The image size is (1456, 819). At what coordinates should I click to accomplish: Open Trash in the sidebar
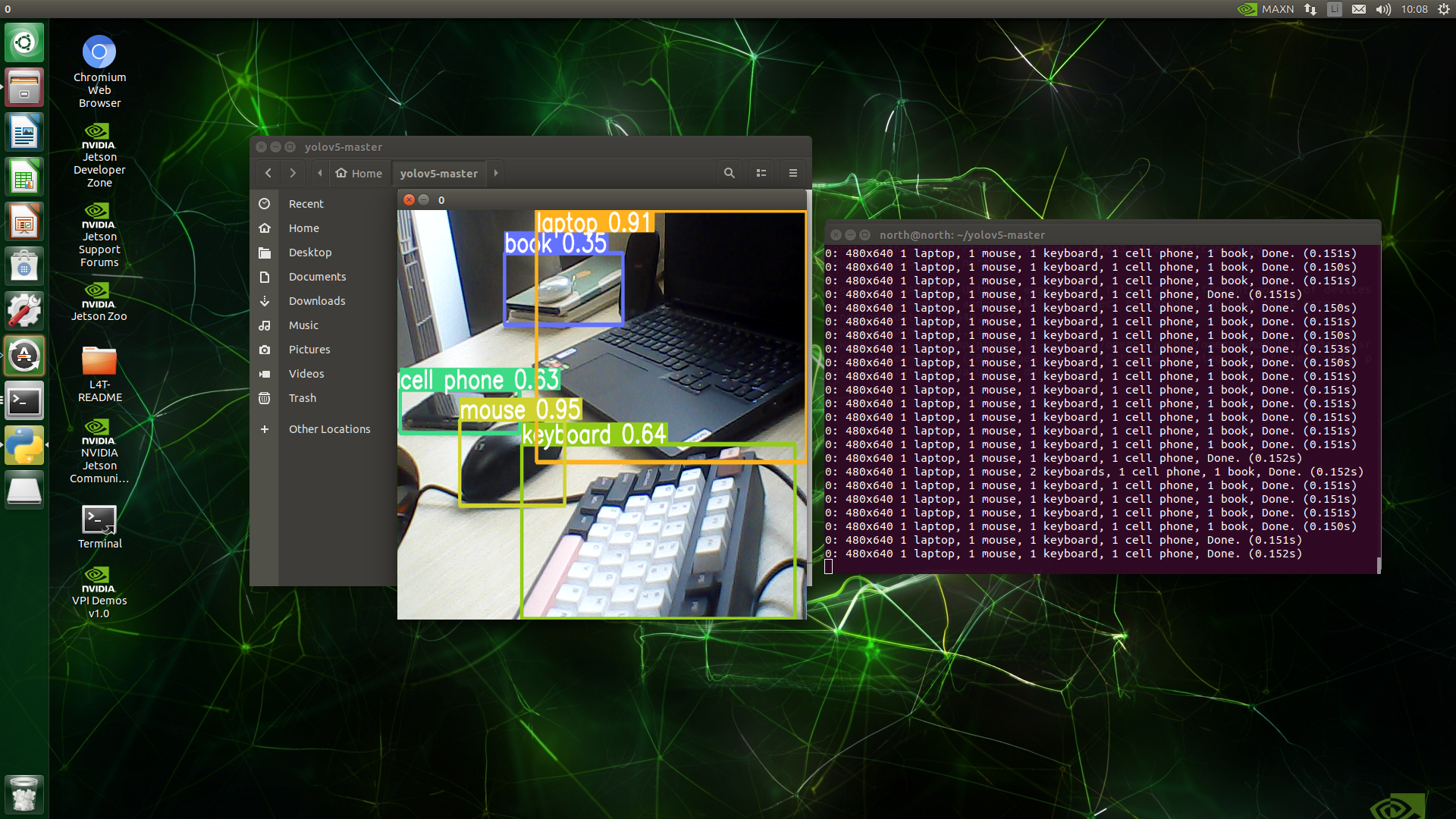(x=302, y=398)
